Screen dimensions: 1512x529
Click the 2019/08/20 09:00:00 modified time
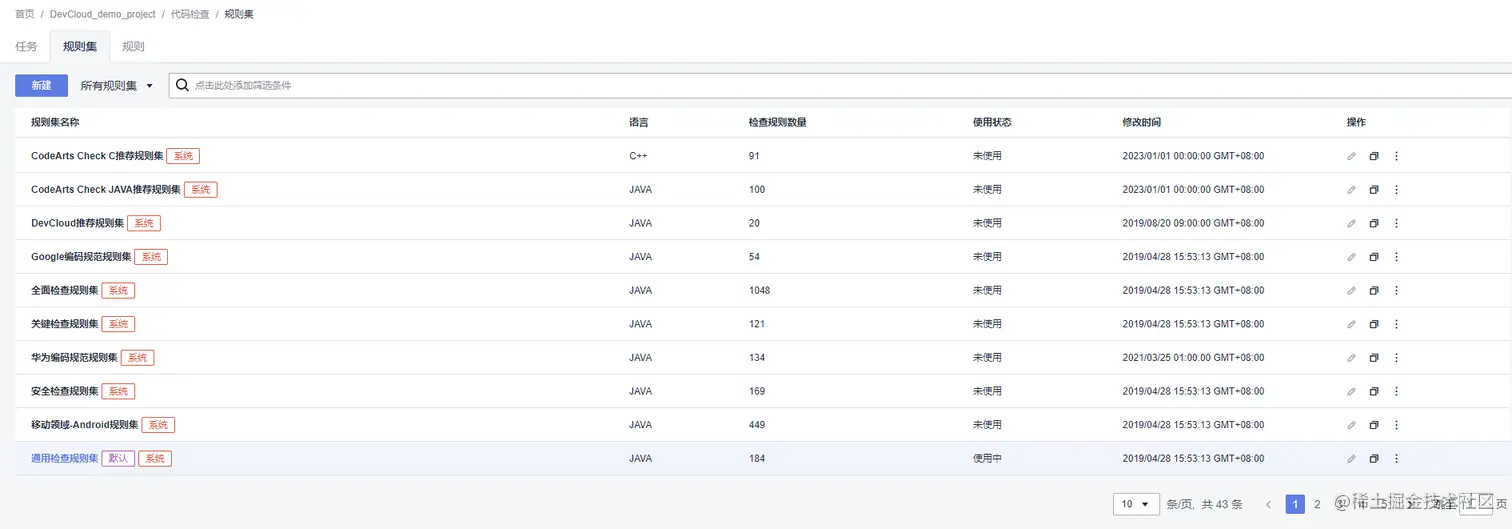tap(1194, 223)
